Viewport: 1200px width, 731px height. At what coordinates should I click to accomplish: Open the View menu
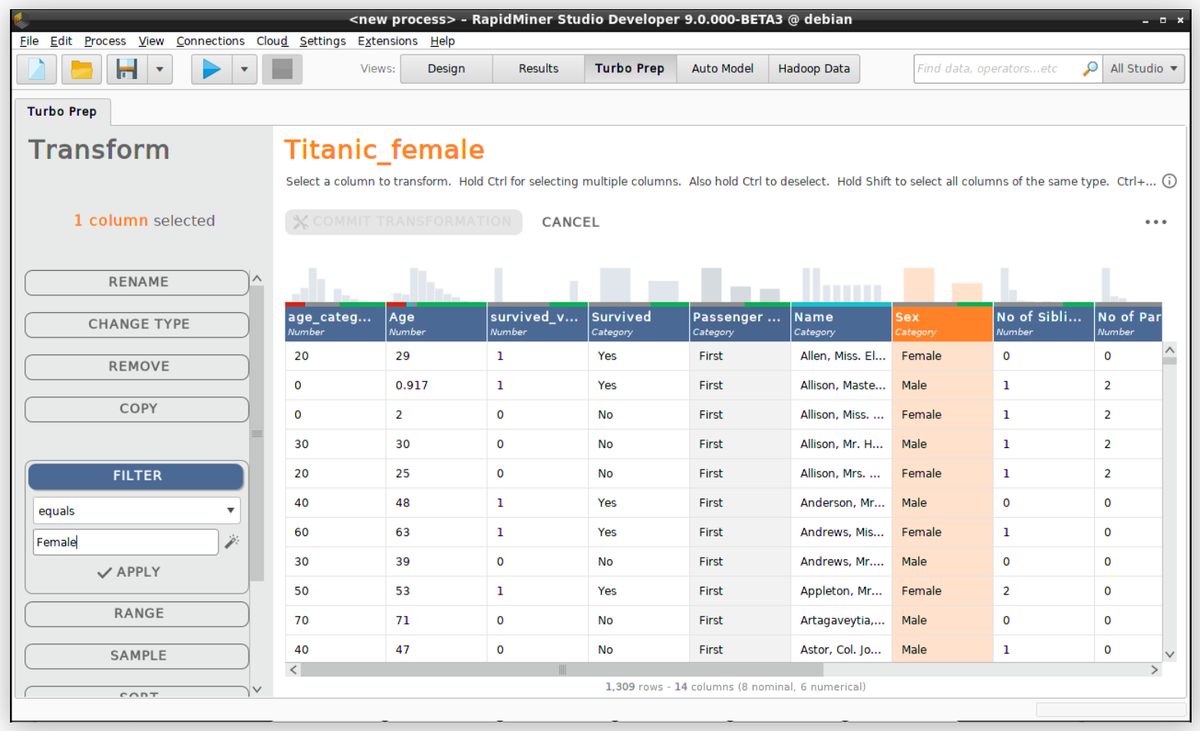(x=151, y=41)
